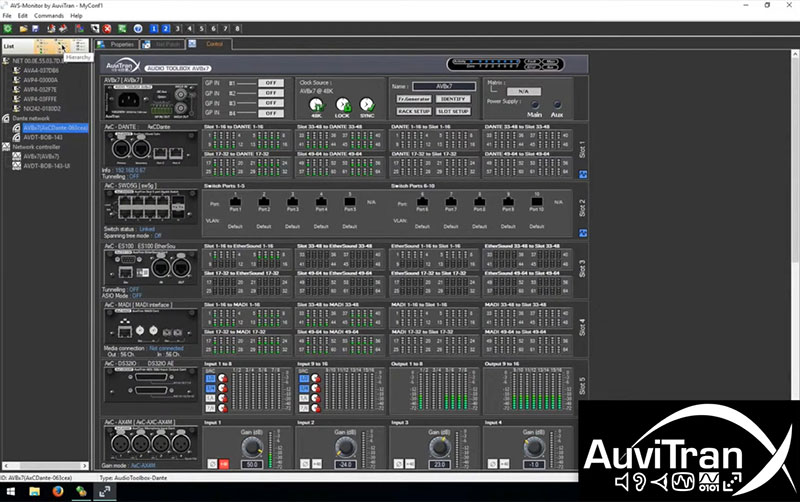Select AVP4-03000A device in tree
This screenshot has width=800, height=502.
(40, 80)
